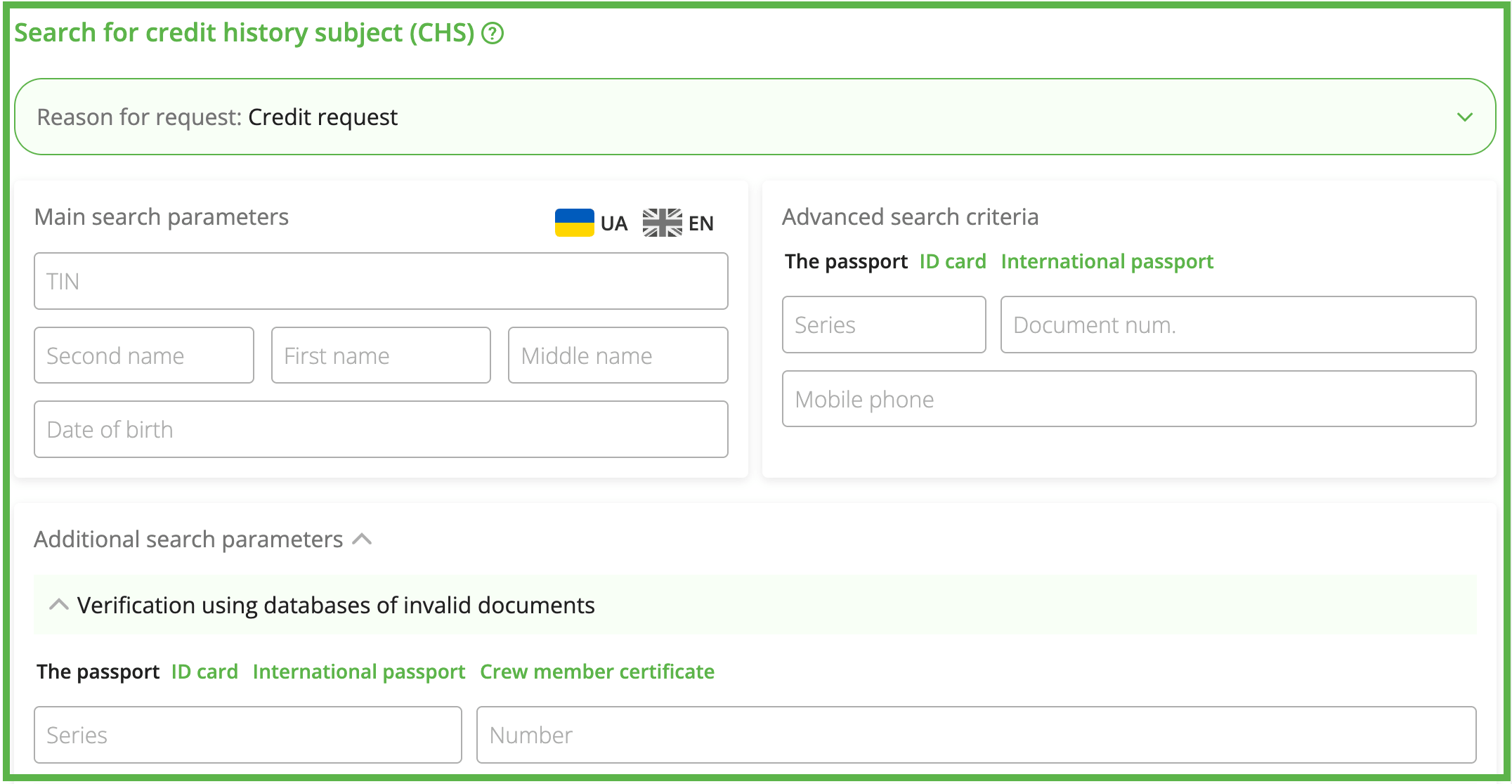The image size is (1512, 784).
Task: Select International passport in Advanced search criteria
Action: click(x=1107, y=261)
